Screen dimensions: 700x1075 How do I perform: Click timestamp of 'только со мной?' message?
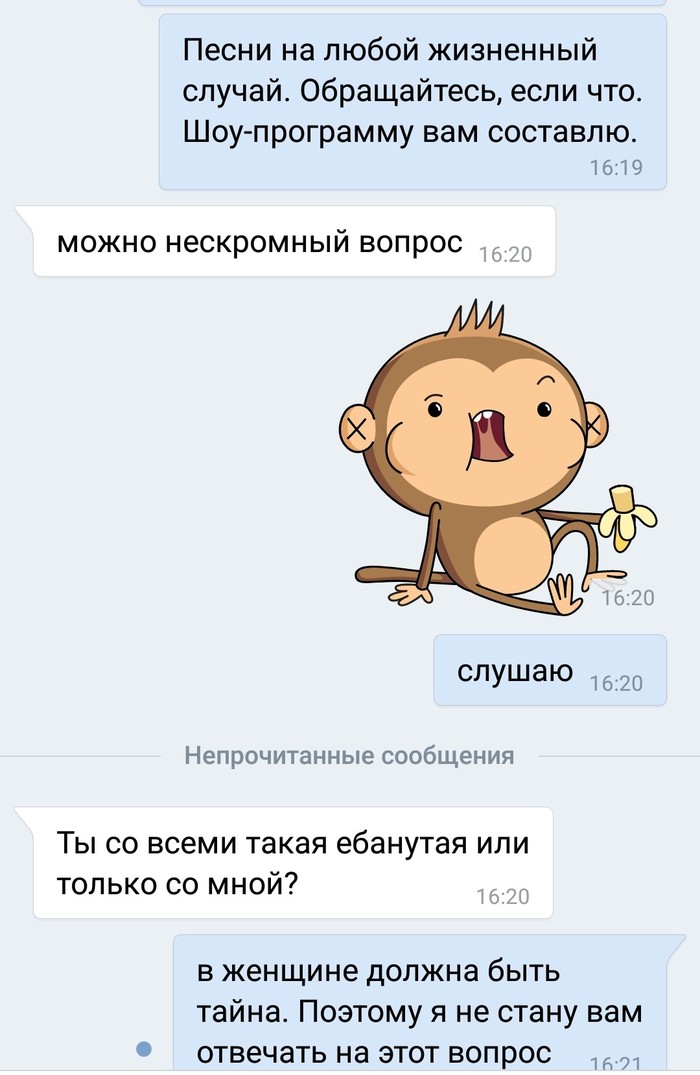point(503,896)
